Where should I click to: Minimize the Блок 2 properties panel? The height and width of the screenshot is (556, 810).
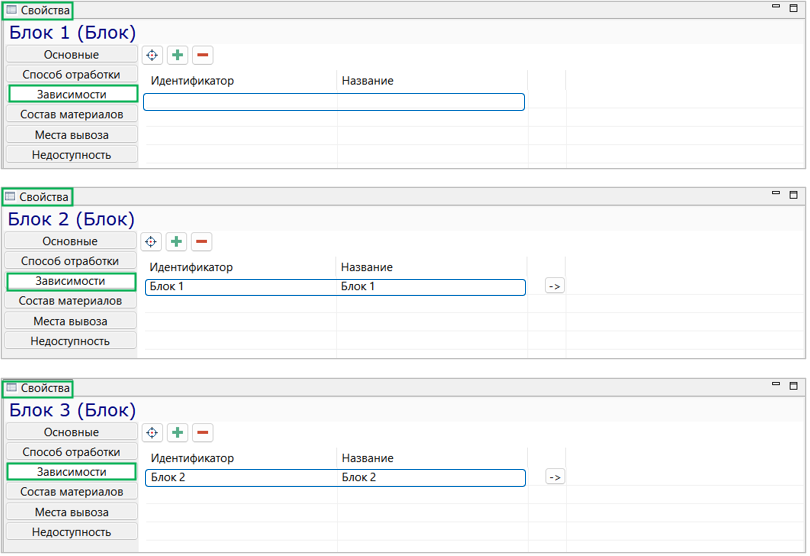click(775, 193)
